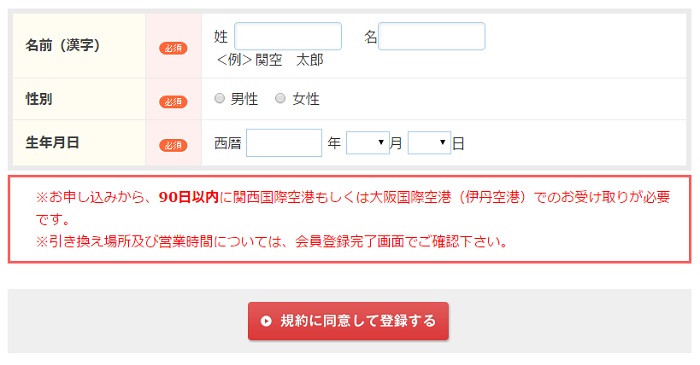The image size is (700, 365).
Task: Select the 男性 radio button
Action: click(x=219, y=98)
